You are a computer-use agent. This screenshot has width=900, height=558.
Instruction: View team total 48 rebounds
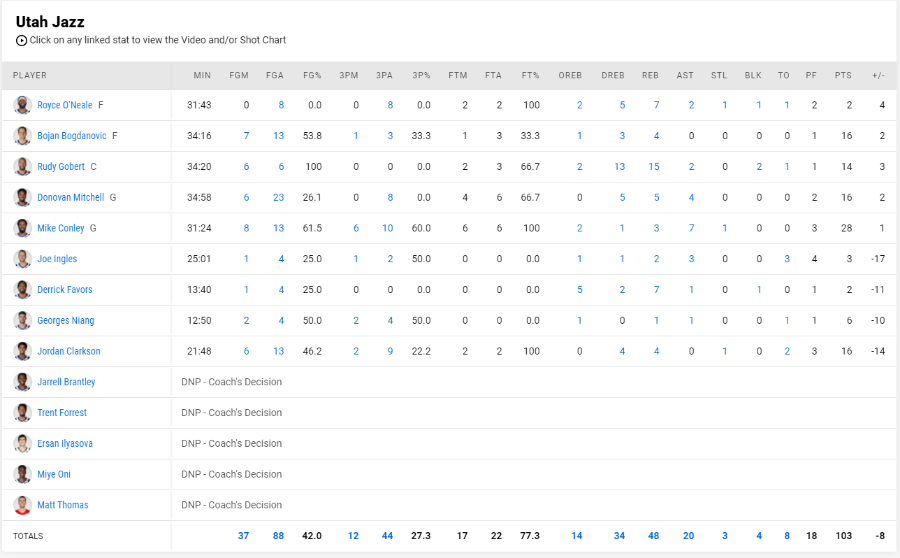click(653, 536)
